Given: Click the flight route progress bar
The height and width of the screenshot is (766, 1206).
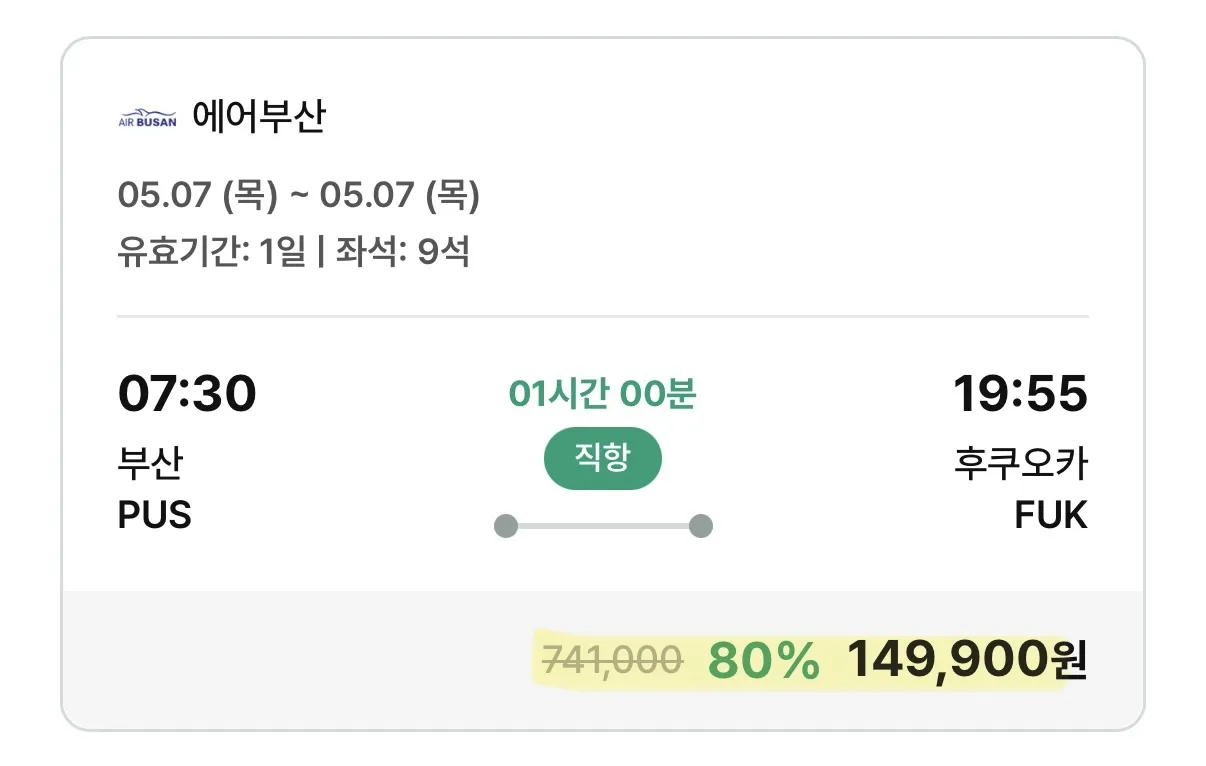Looking at the screenshot, I should coord(602,524).
